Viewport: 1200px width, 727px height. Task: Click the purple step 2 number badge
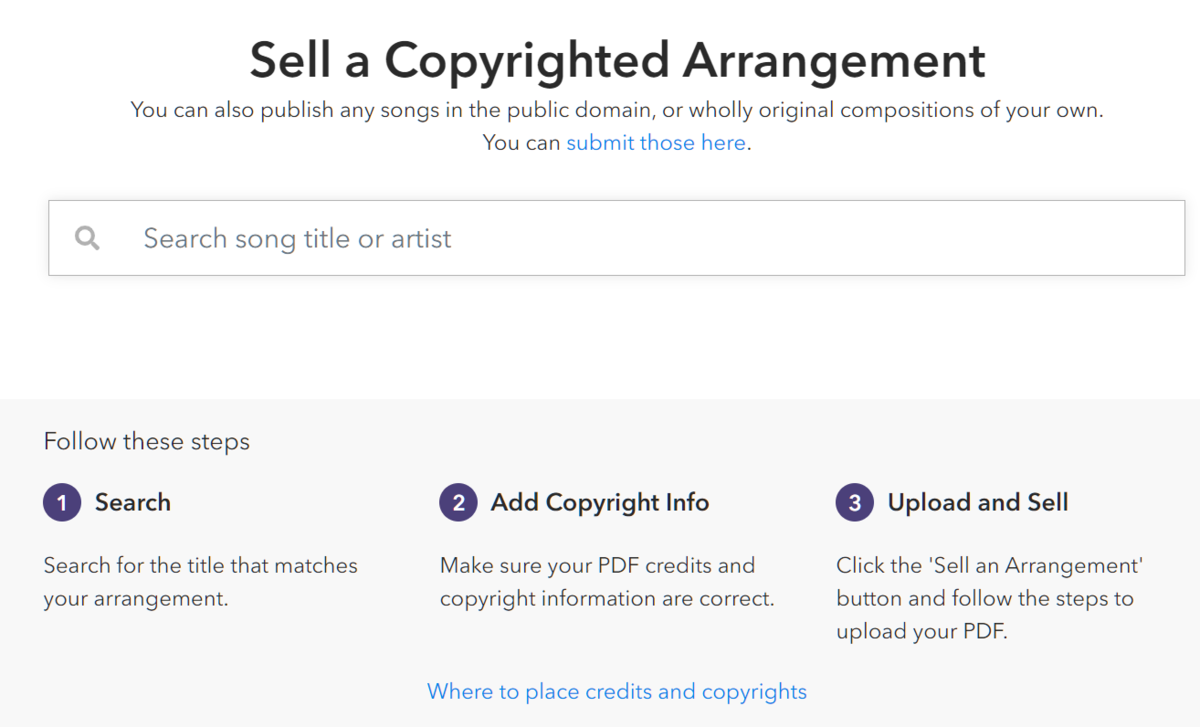coord(458,502)
